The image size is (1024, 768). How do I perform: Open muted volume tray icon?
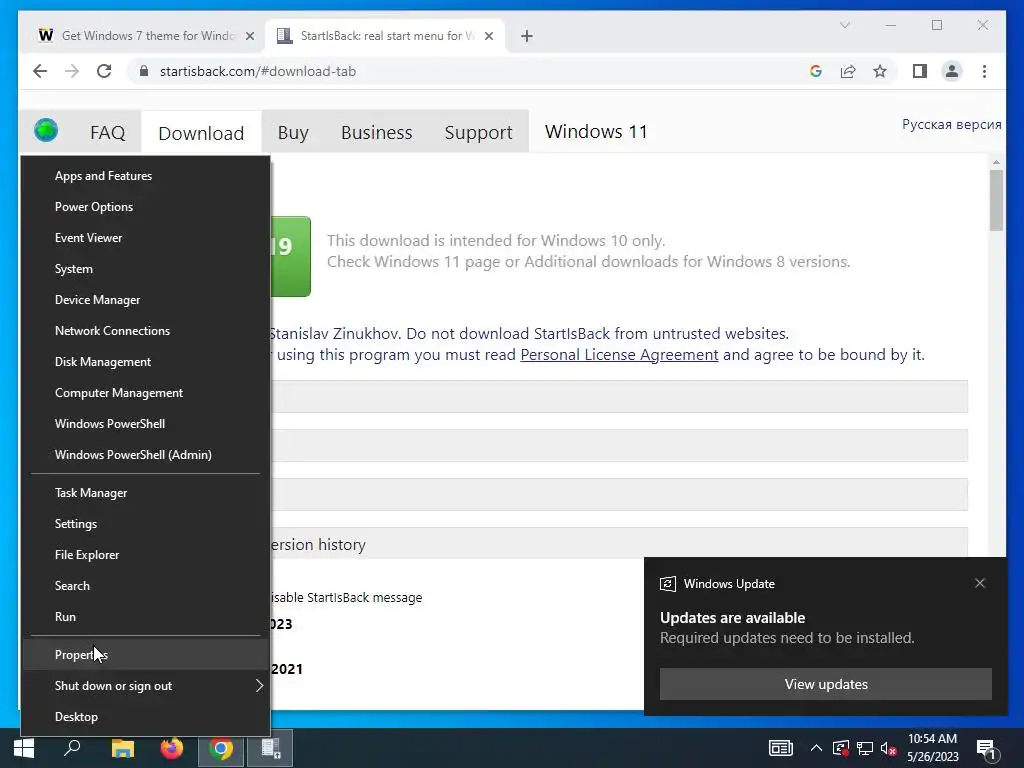(x=888, y=748)
